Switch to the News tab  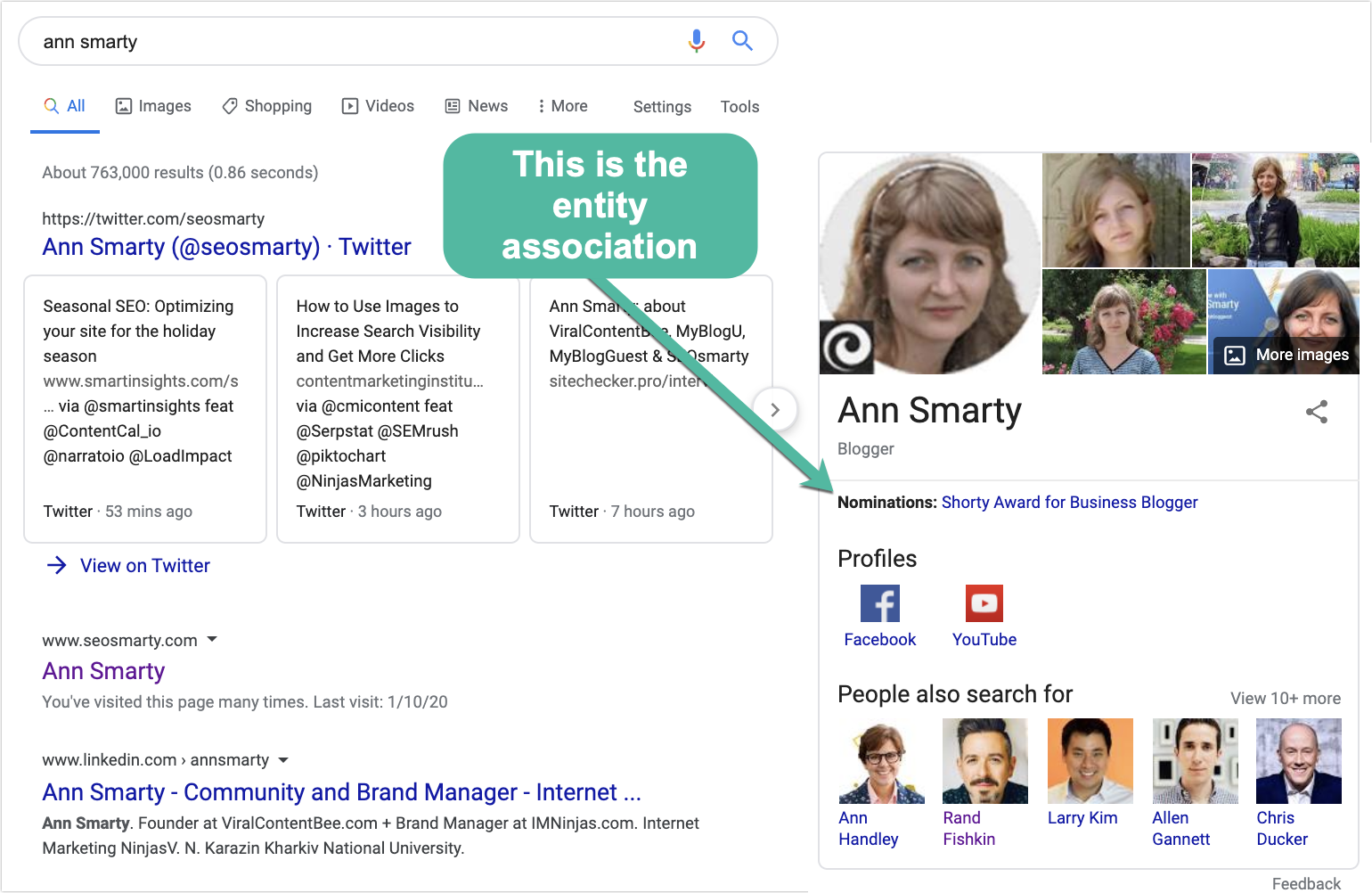tap(477, 106)
